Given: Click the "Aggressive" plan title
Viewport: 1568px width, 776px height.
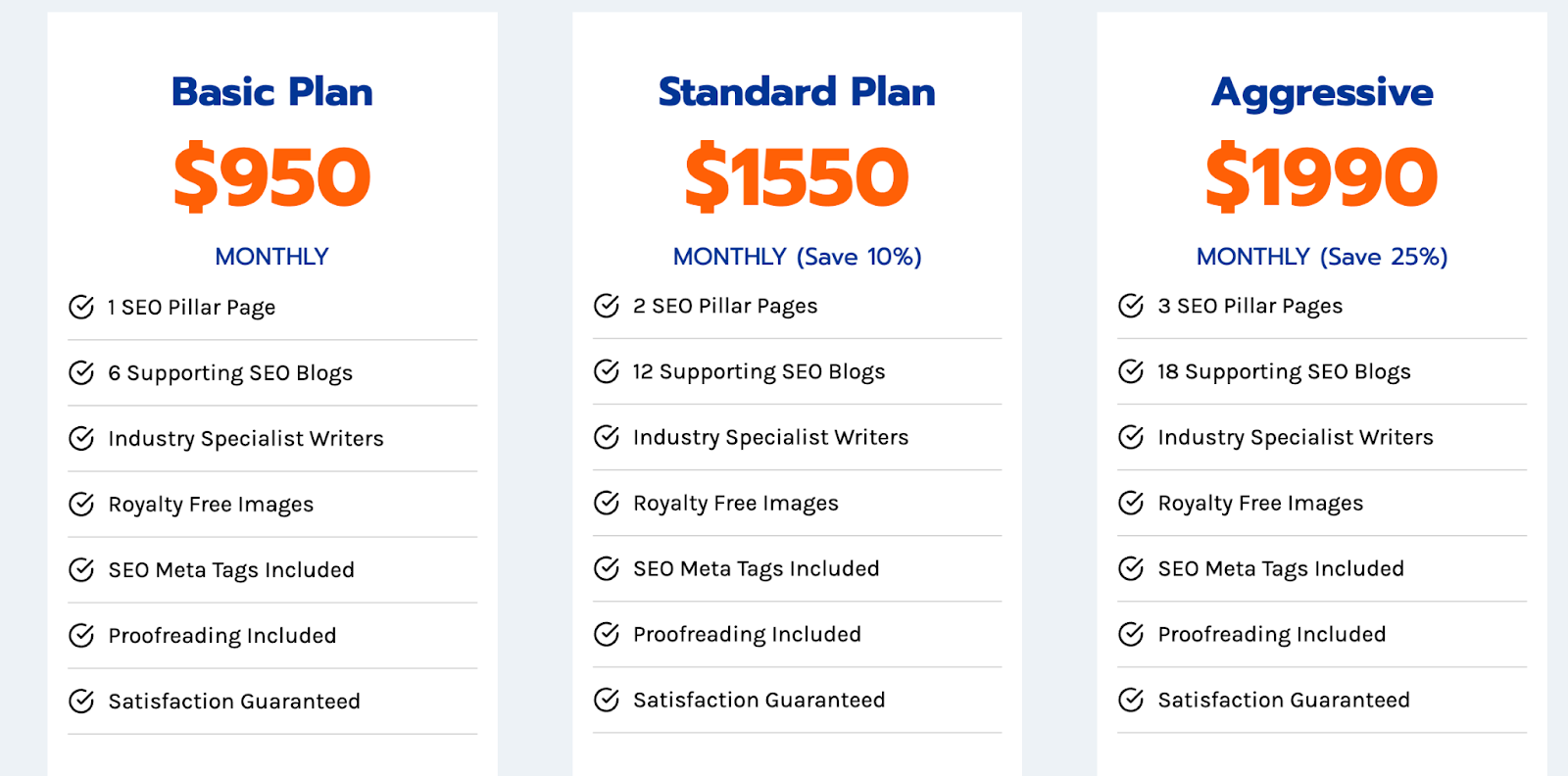Looking at the screenshot, I should point(1322,93).
